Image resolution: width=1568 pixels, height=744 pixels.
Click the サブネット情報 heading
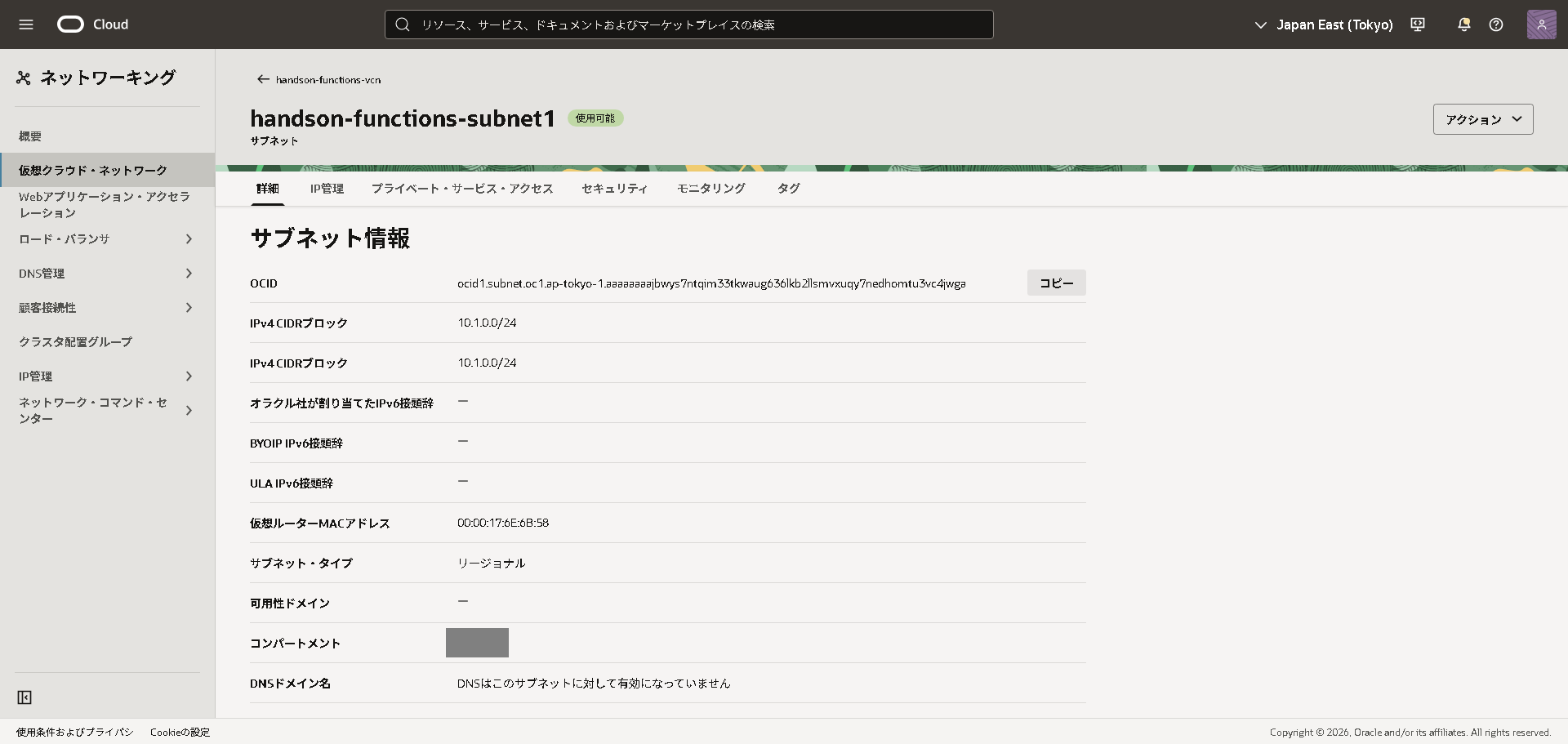pyautogui.click(x=330, y=238)
